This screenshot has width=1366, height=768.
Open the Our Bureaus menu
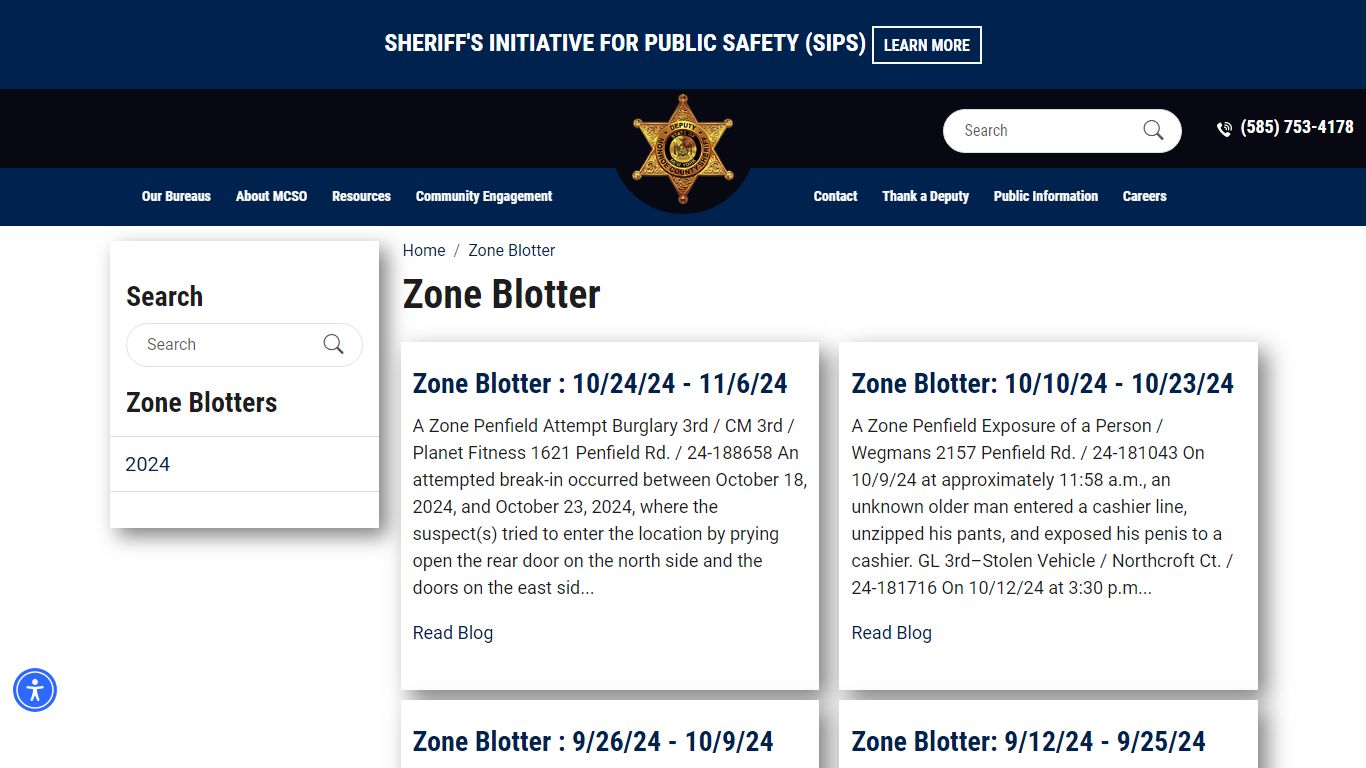click(176, 196)
